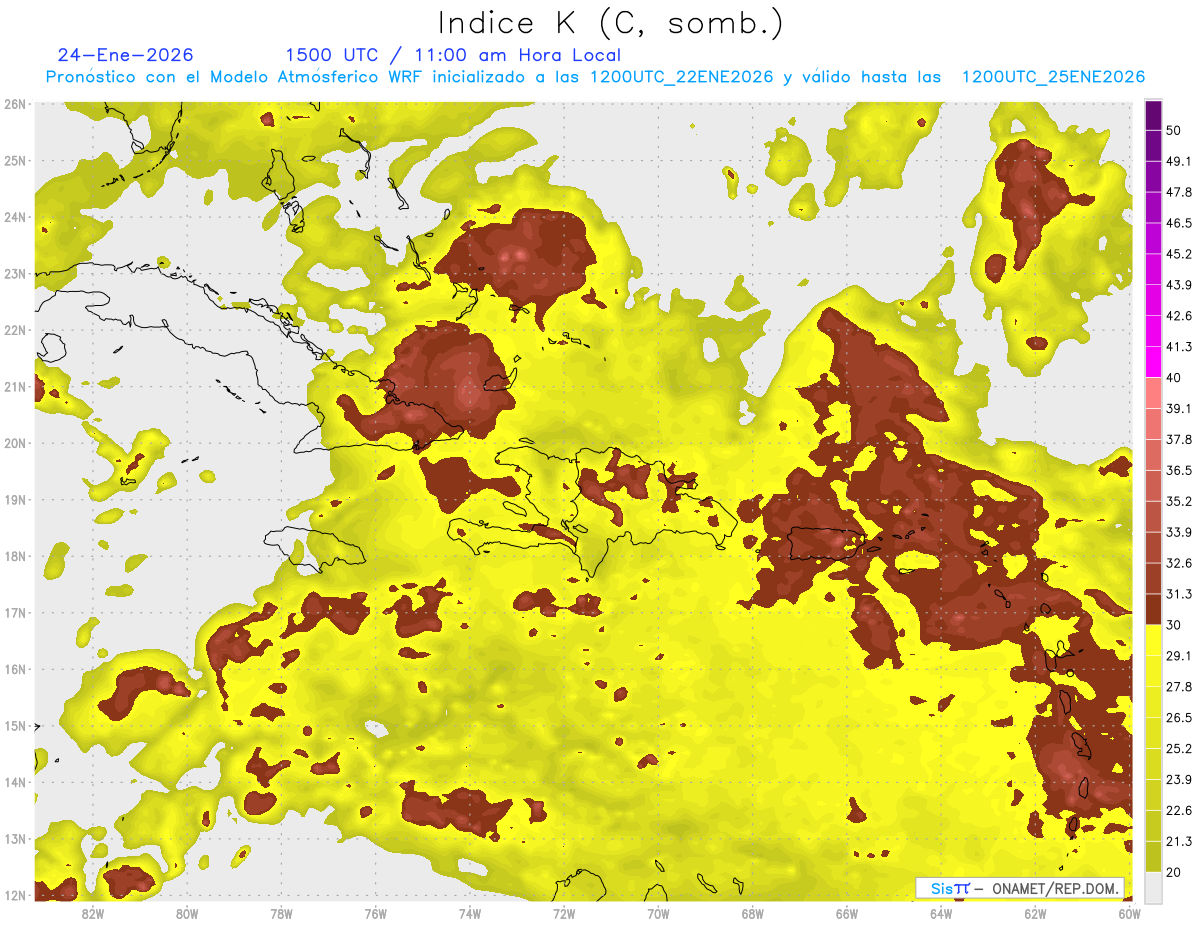The height and width of the screenshot is (927, 1200).
Task: Click the longitude label "78W"
Action: (x=281, y=914)
